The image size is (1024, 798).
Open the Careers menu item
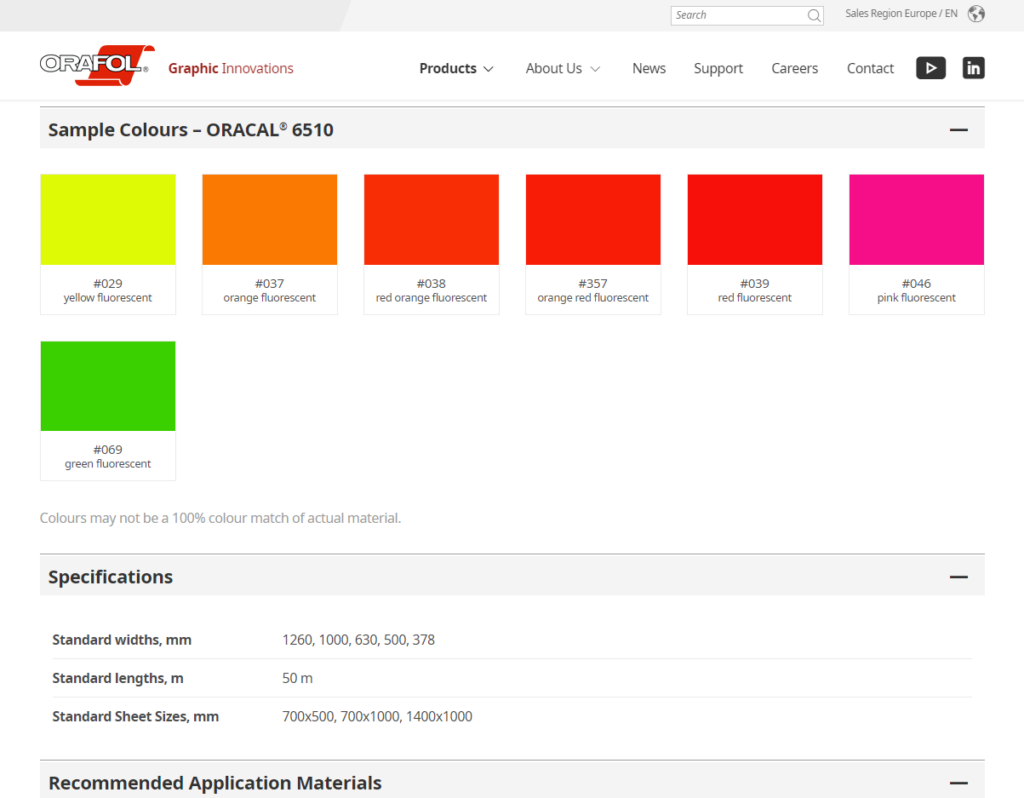(x=794, y=69)
